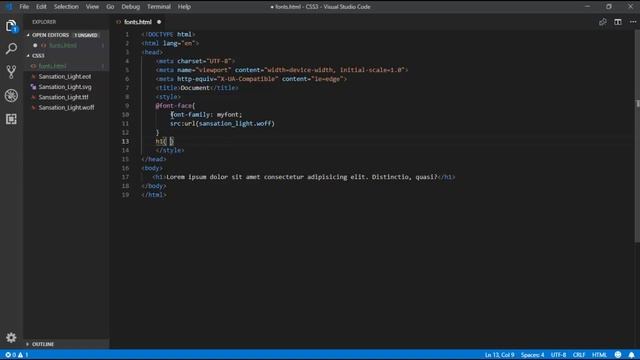Select fonts.html in the CSS3 folder
Image resolution: width=640 pixels, height=360 pixels.
(x=53, y=66)
